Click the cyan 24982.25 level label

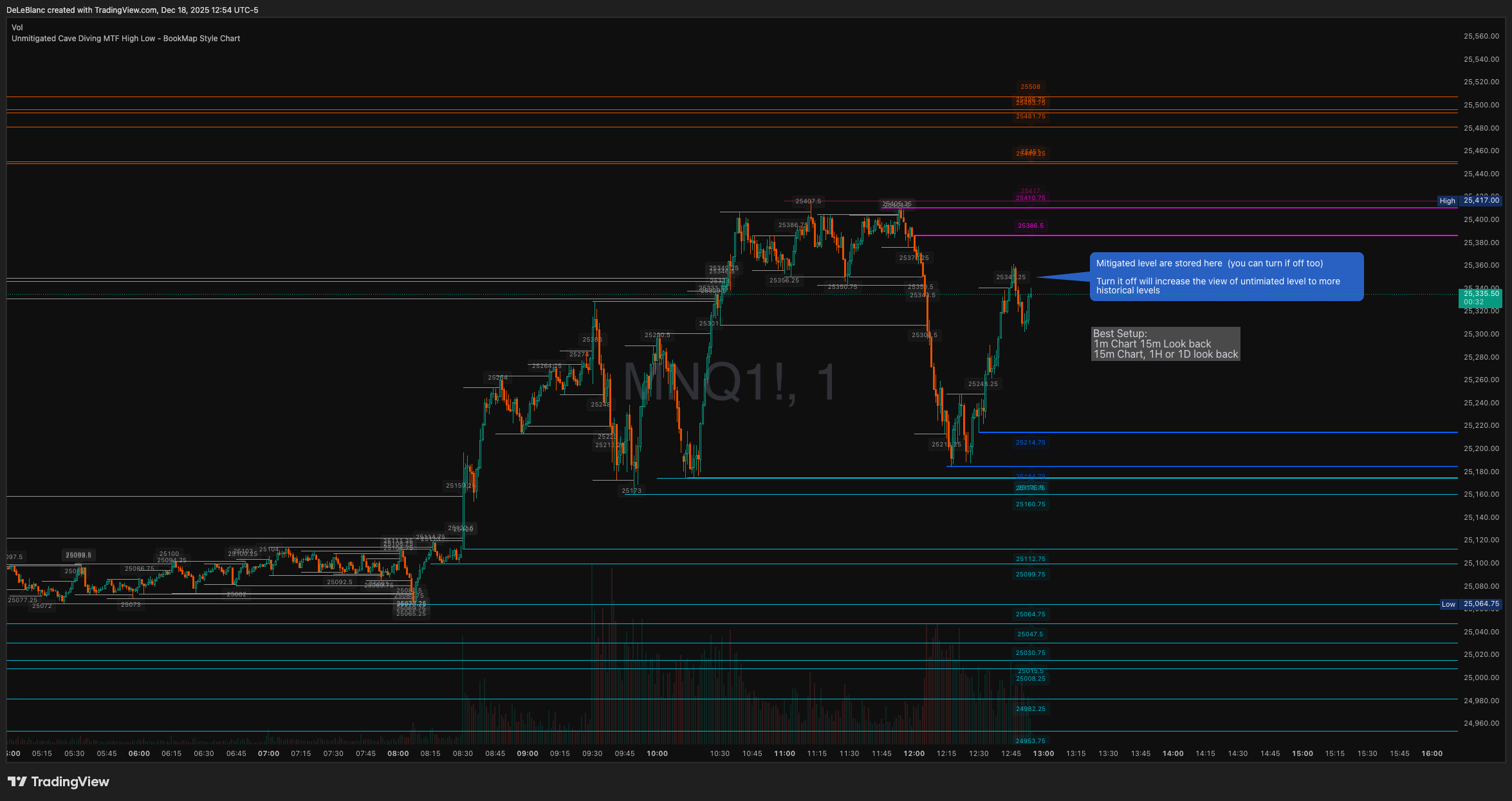pos(1030,709)
